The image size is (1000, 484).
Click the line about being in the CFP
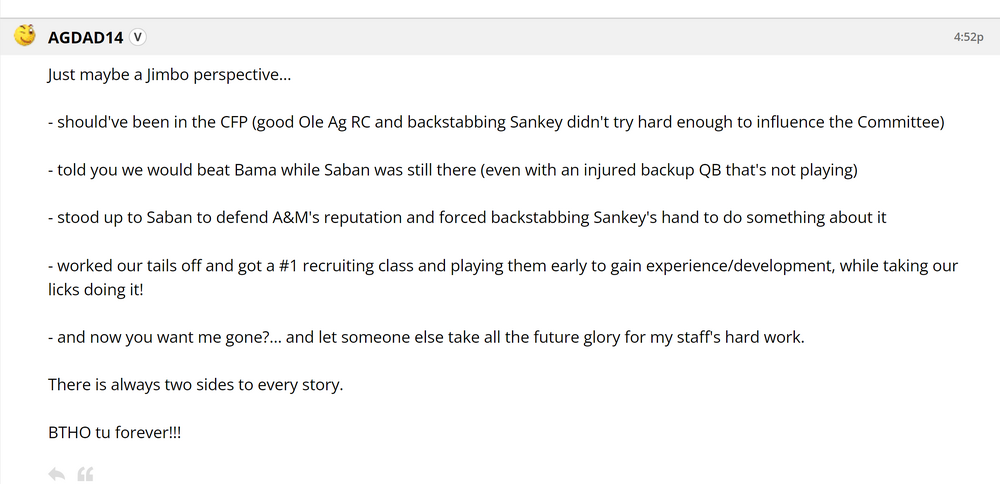tap(496, 122)
